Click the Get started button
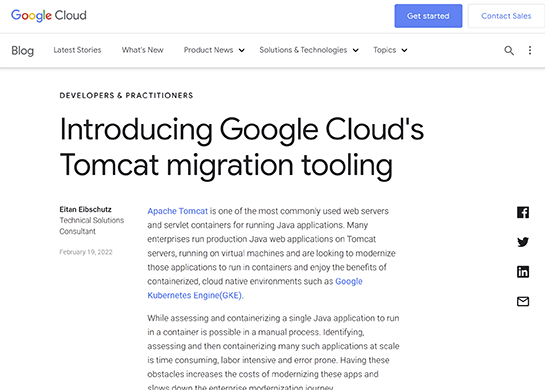The width and height of the screenshot is (545, 390). tap(428, 16)
